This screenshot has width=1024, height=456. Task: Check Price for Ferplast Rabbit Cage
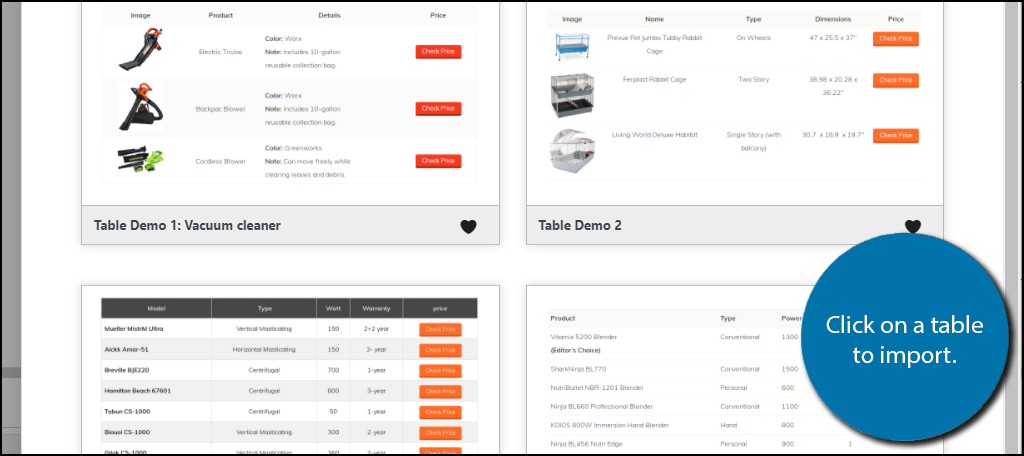click(895, 80)
